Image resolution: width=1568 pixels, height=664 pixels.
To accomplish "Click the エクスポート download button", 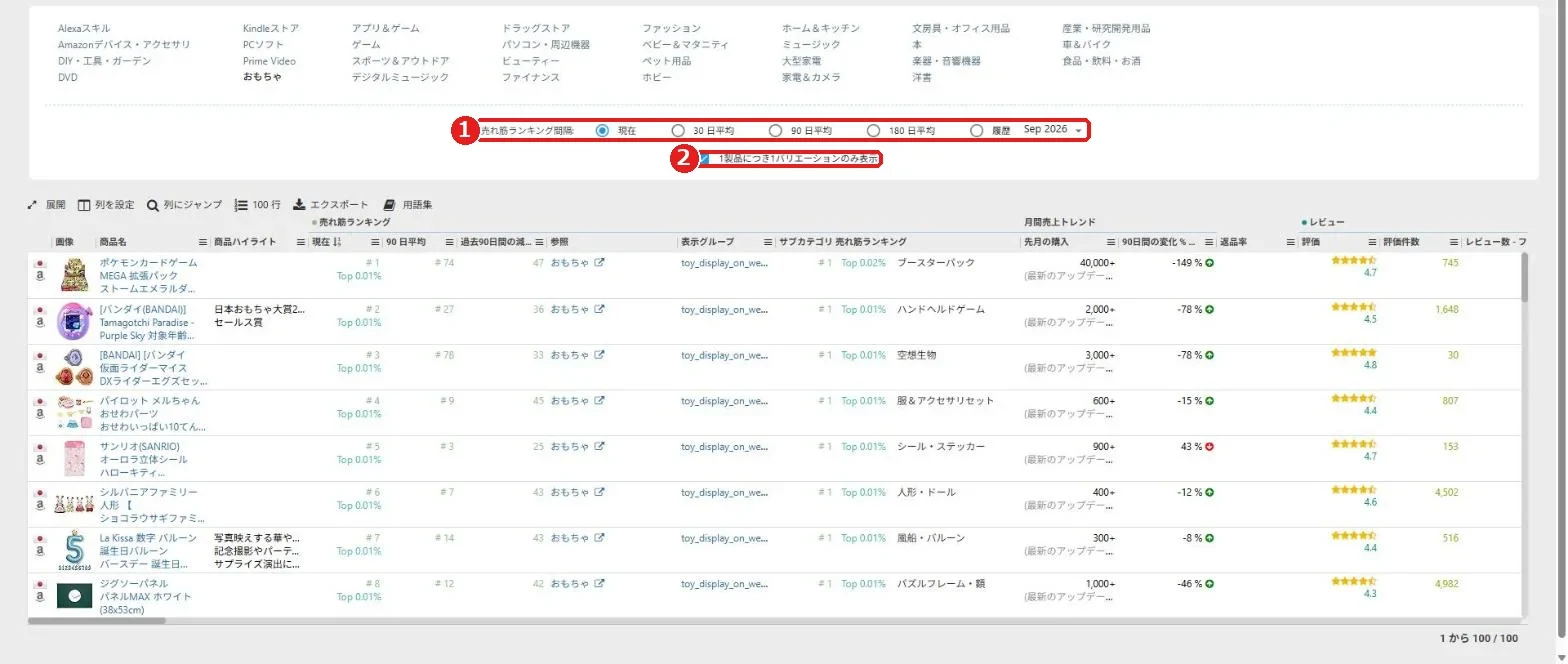I will [x=330, y=205].
